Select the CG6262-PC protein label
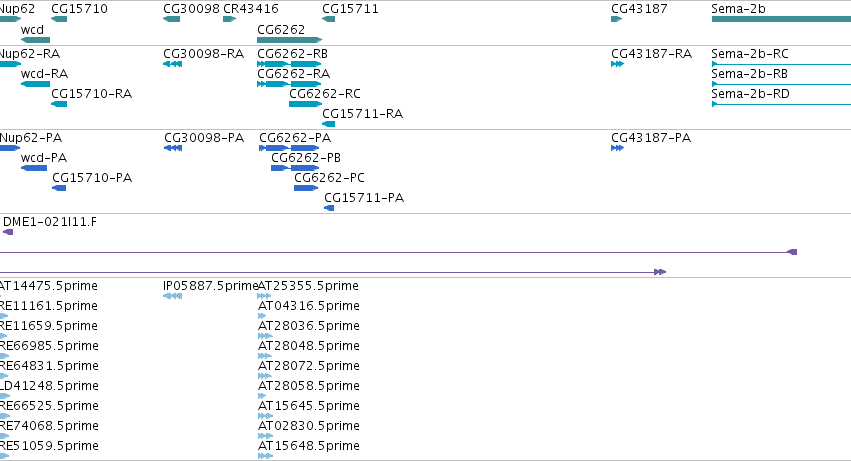851x461 pixels. coord(329,178)
